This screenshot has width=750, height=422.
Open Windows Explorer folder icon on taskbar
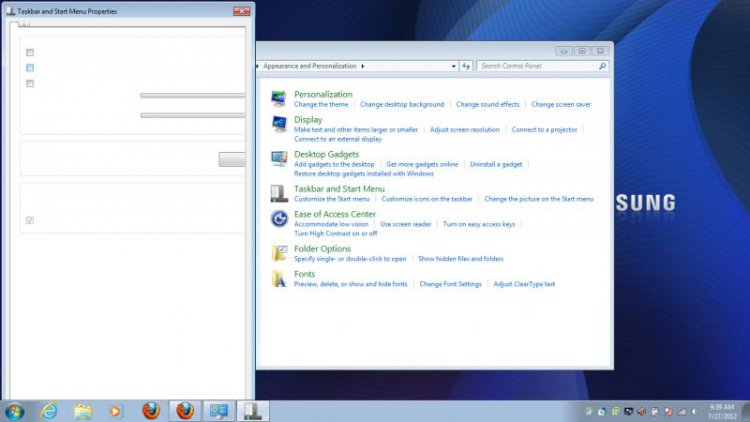[83, 411]
